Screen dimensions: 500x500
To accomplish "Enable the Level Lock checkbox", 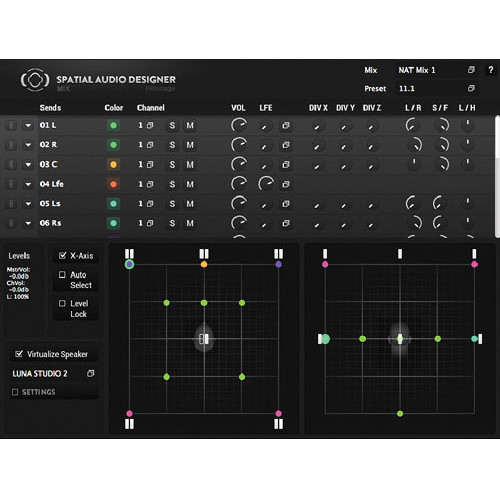I will pos(62,303).
